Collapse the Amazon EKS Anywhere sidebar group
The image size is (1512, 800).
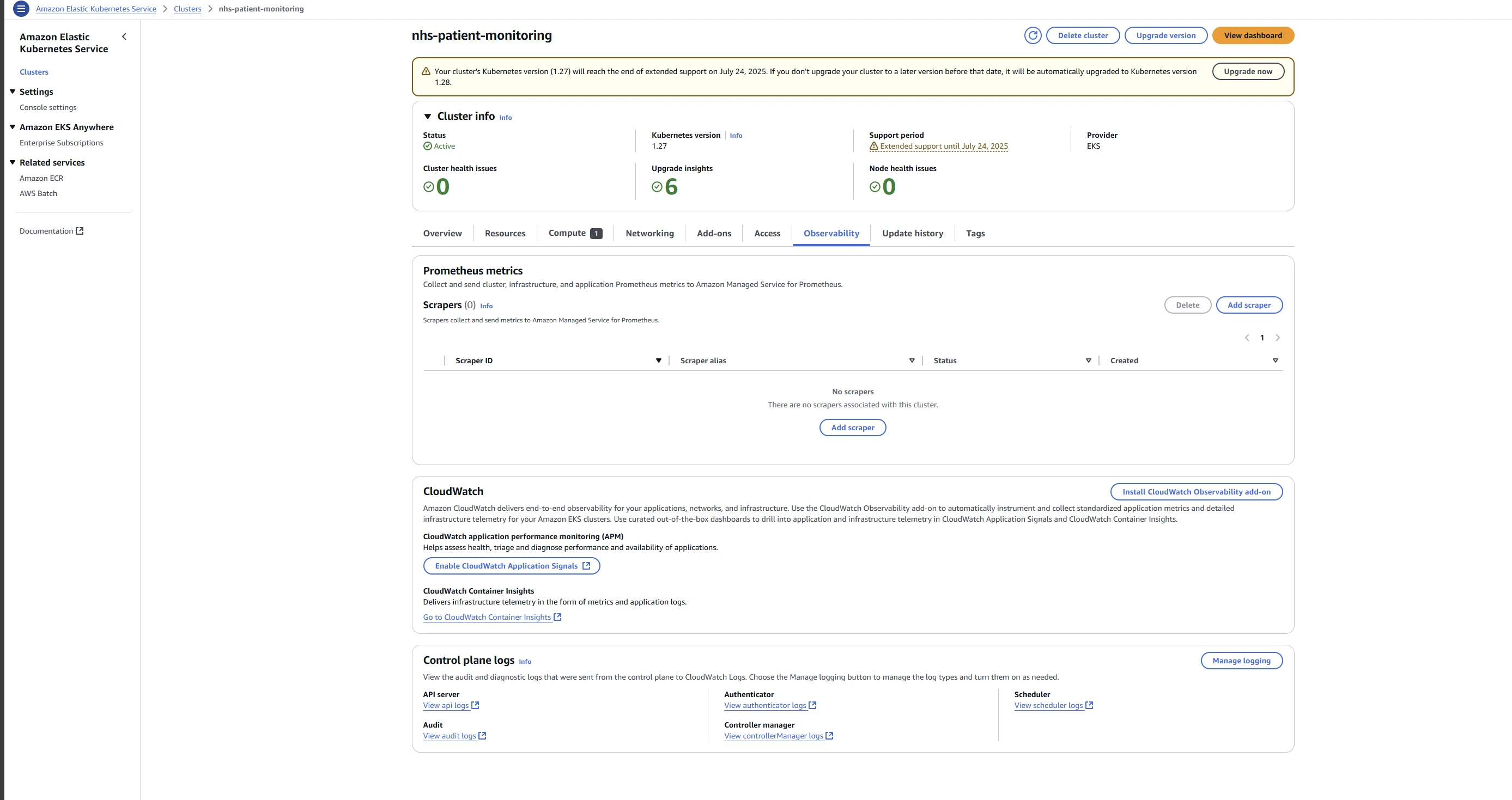click(x=13, y=127)
